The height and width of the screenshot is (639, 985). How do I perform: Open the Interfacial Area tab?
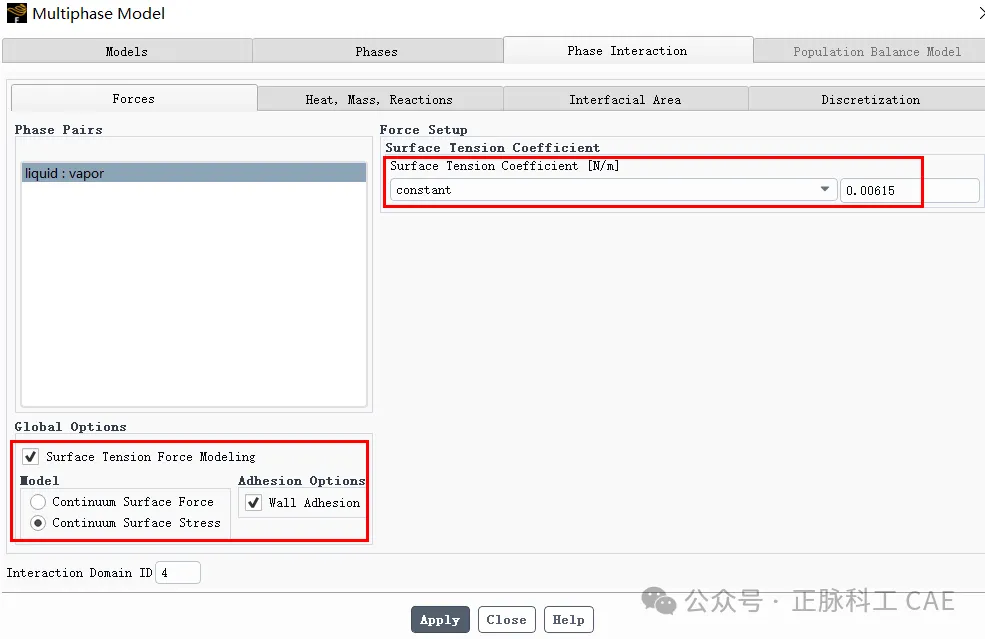(x=625, y=99)
